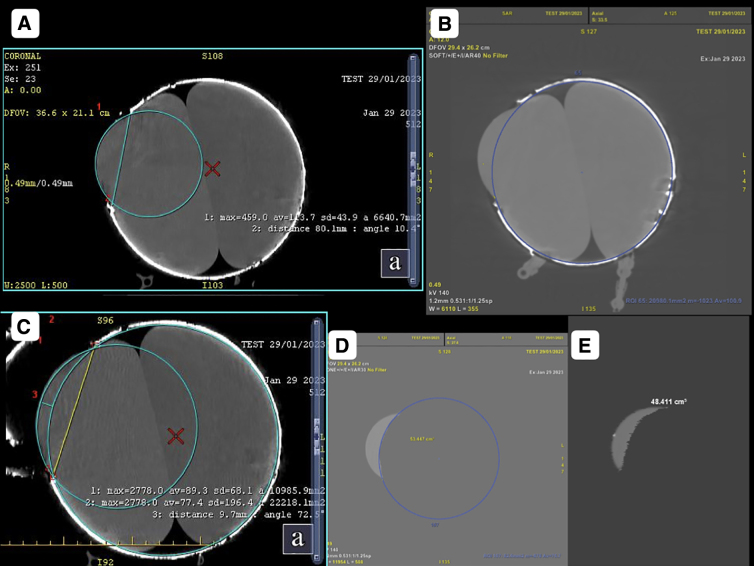The width and height of the screenshot is (754, 566).
Task: Select the panel A label badge
Action: [25, 24]
